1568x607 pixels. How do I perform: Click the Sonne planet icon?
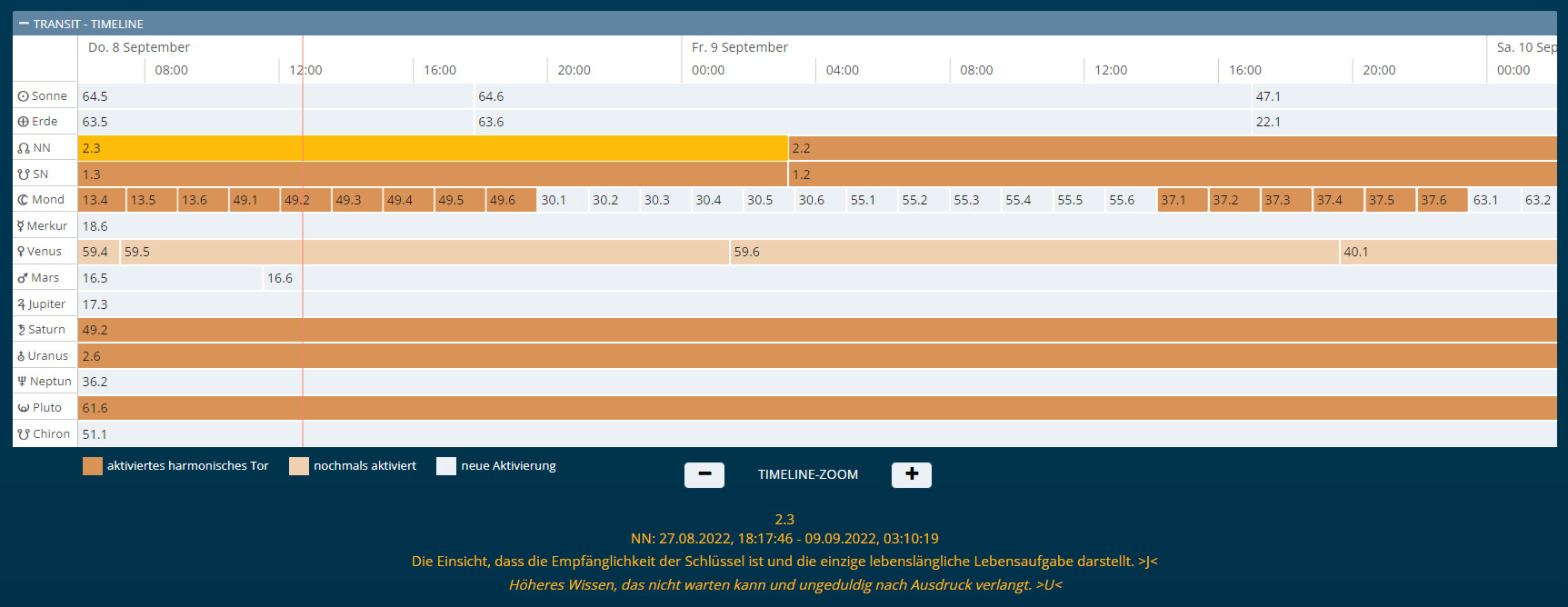23,96
